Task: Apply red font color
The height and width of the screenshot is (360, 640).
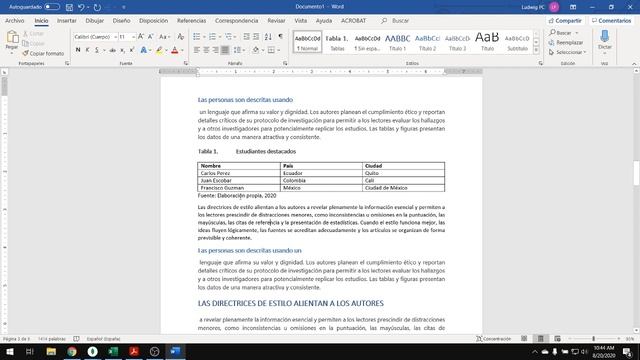Action: (x=175, y=50)
